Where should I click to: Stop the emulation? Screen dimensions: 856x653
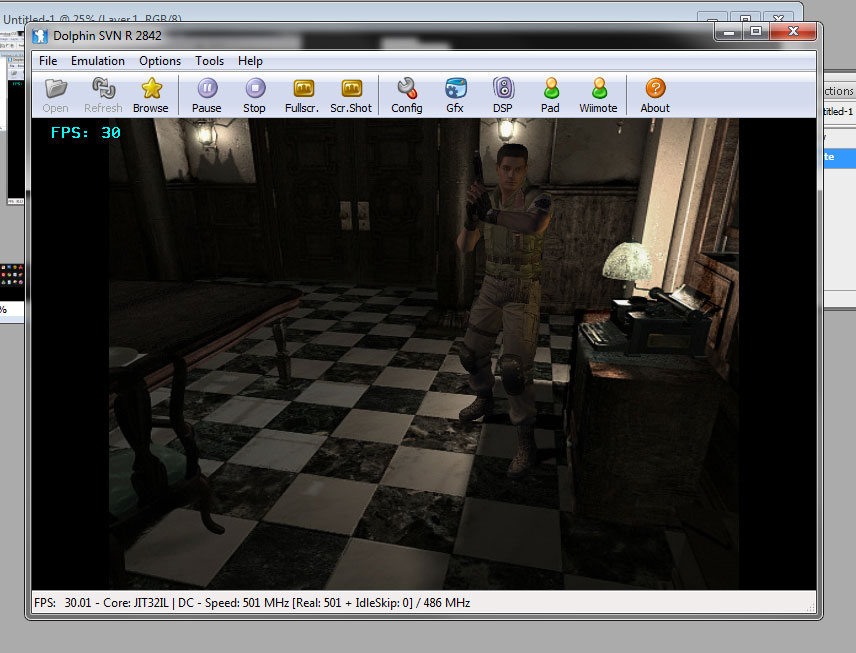coord(255,88)
